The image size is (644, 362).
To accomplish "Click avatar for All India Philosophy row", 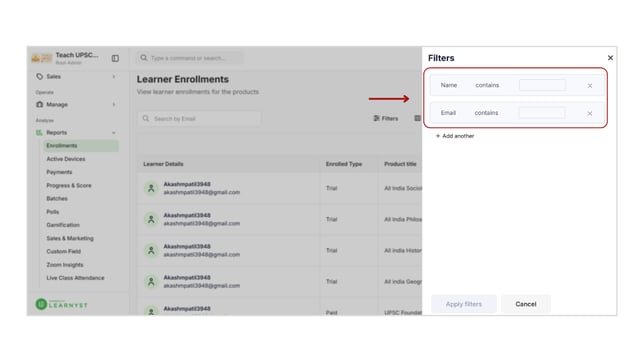I will [151, 219].
